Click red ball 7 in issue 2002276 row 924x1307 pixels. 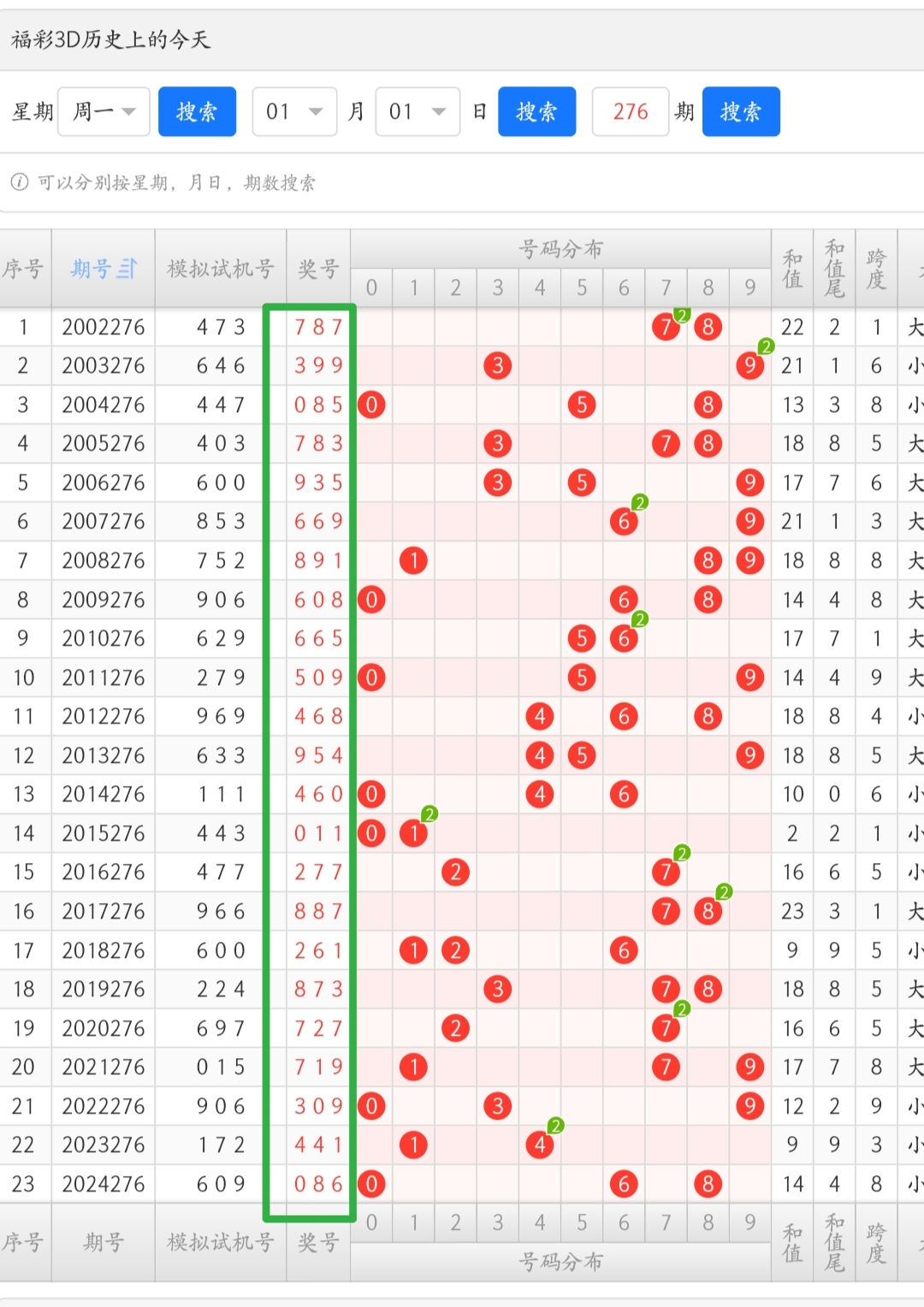click(x=666, y=327)
